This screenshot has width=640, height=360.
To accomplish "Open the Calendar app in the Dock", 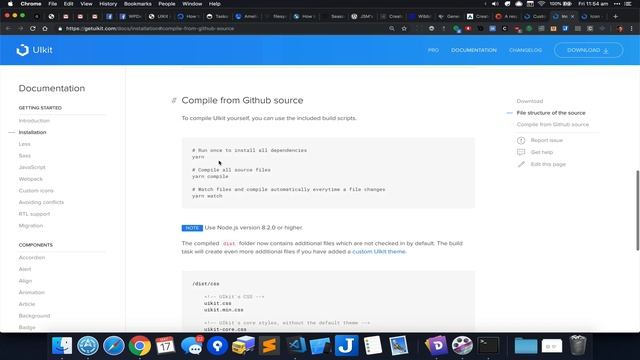I will pos(165,345).
